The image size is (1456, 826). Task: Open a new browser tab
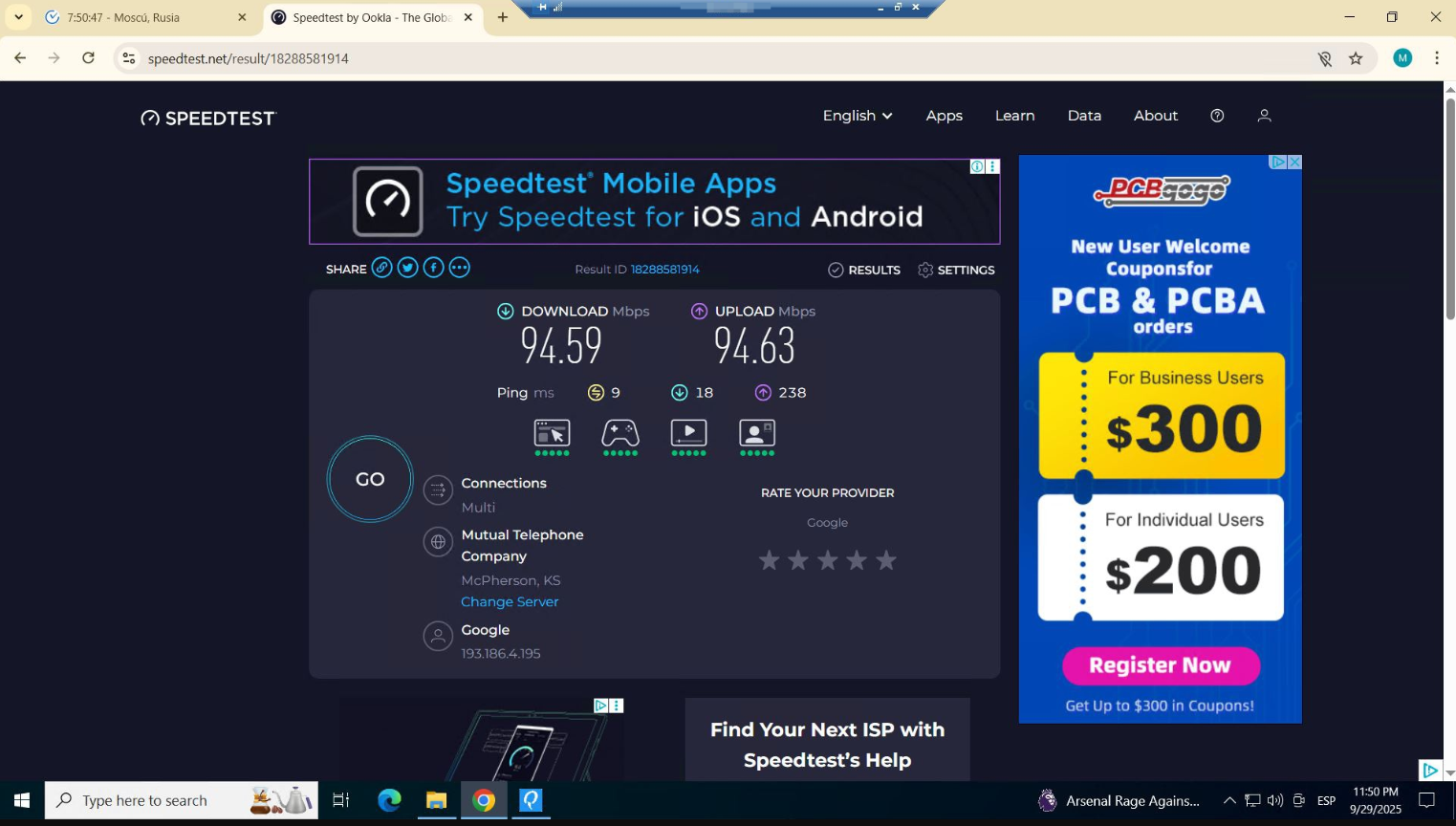click(503, 17)
